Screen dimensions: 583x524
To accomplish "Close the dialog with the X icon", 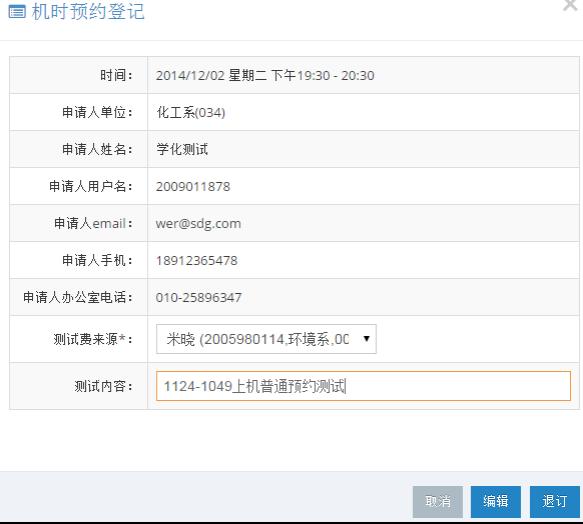I will pos(570,5).
